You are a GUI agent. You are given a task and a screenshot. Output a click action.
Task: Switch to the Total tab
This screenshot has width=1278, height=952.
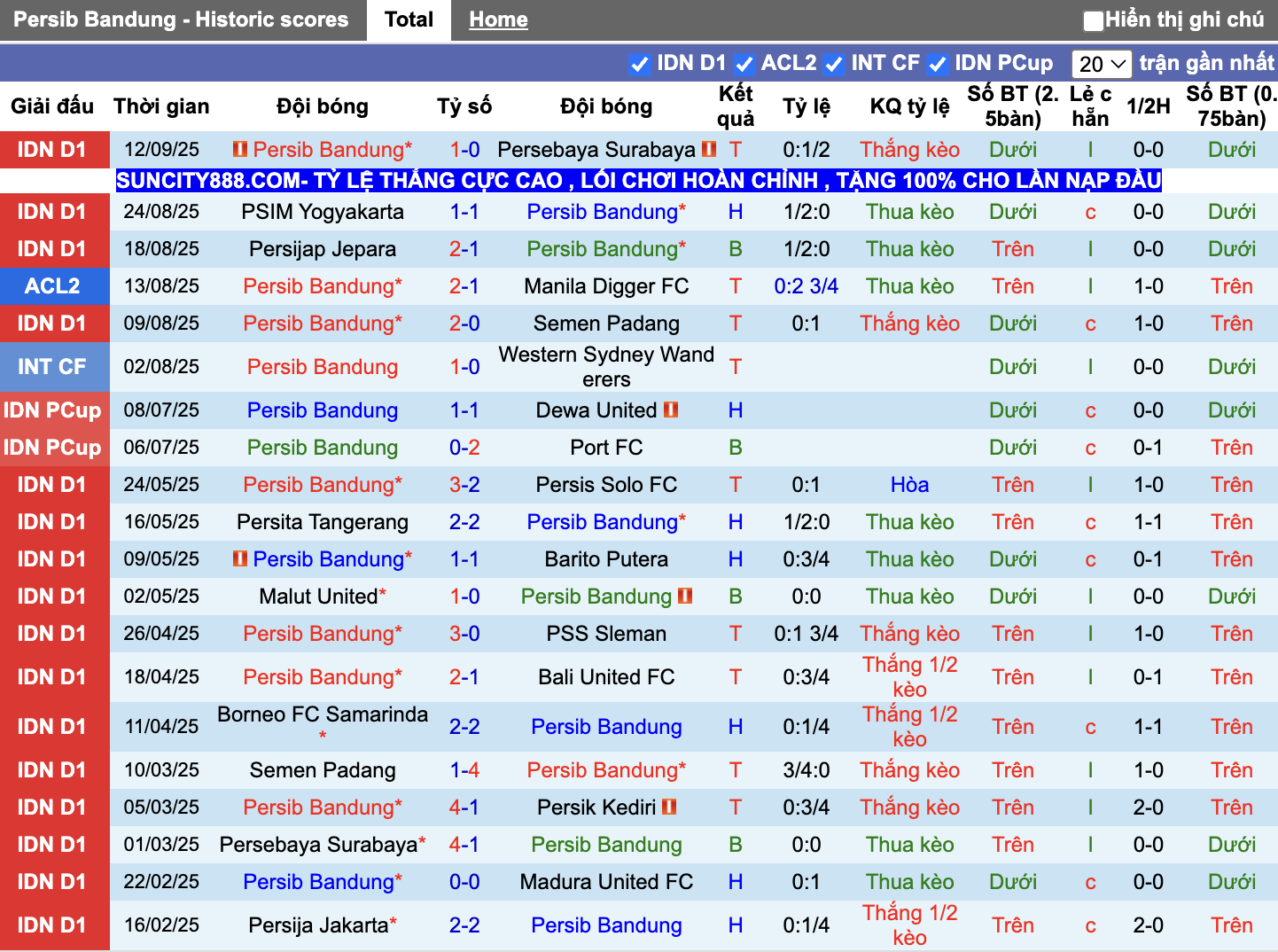(409, 20)
